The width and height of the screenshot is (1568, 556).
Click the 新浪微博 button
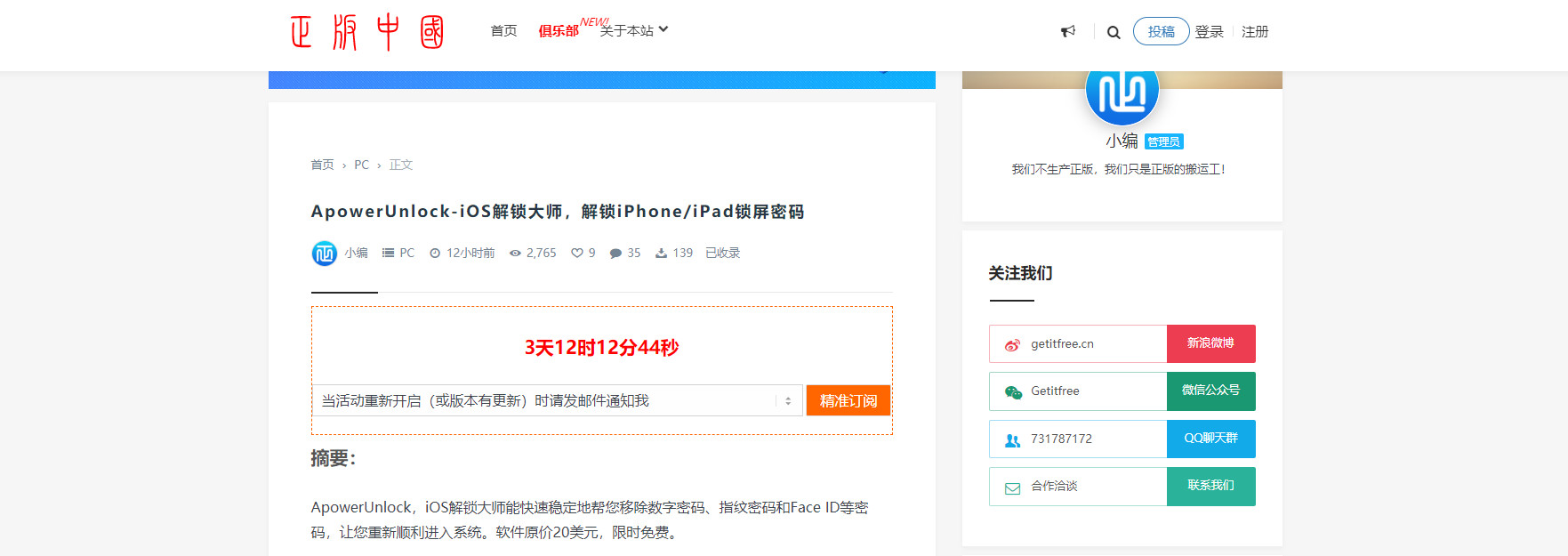click(1210, 343)
